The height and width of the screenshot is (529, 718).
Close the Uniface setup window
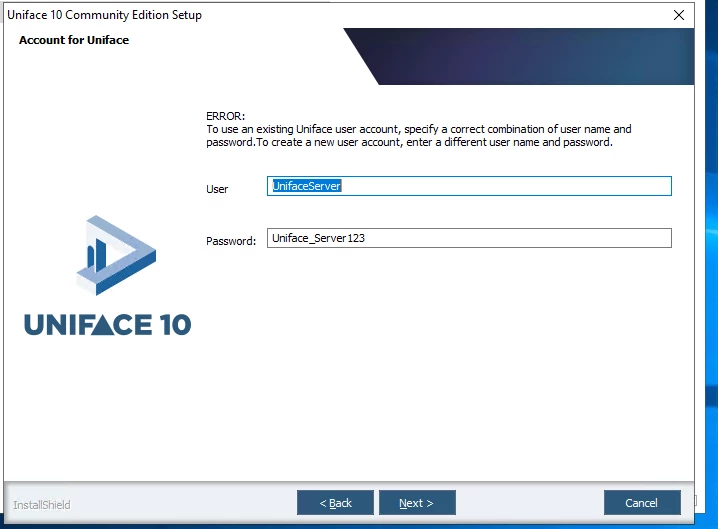click(x=679, y=15)
